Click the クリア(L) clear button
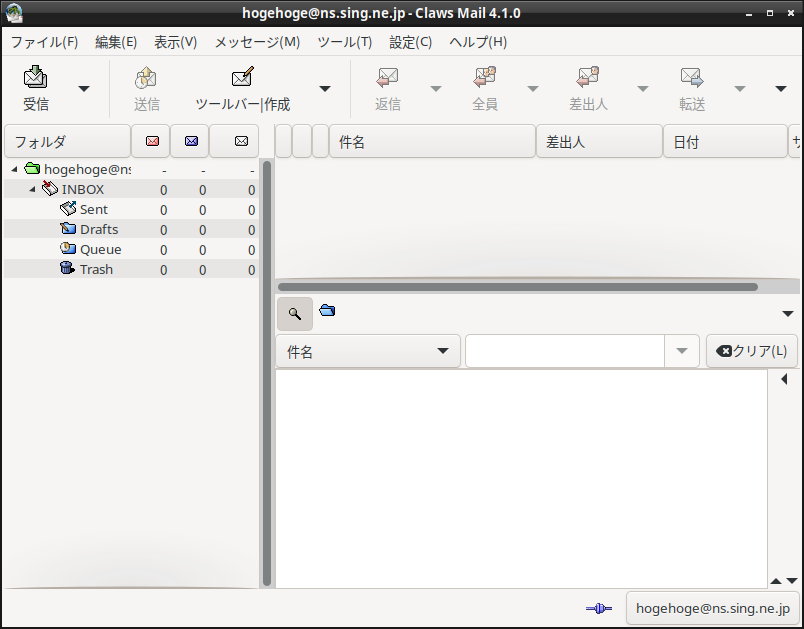The image size is (804, 629). tap(752, 351)
